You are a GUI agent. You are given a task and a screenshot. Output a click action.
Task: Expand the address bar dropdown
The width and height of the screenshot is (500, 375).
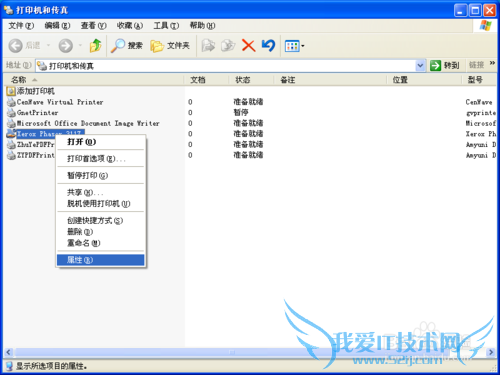pyautogui.click(x=420, y=66)
